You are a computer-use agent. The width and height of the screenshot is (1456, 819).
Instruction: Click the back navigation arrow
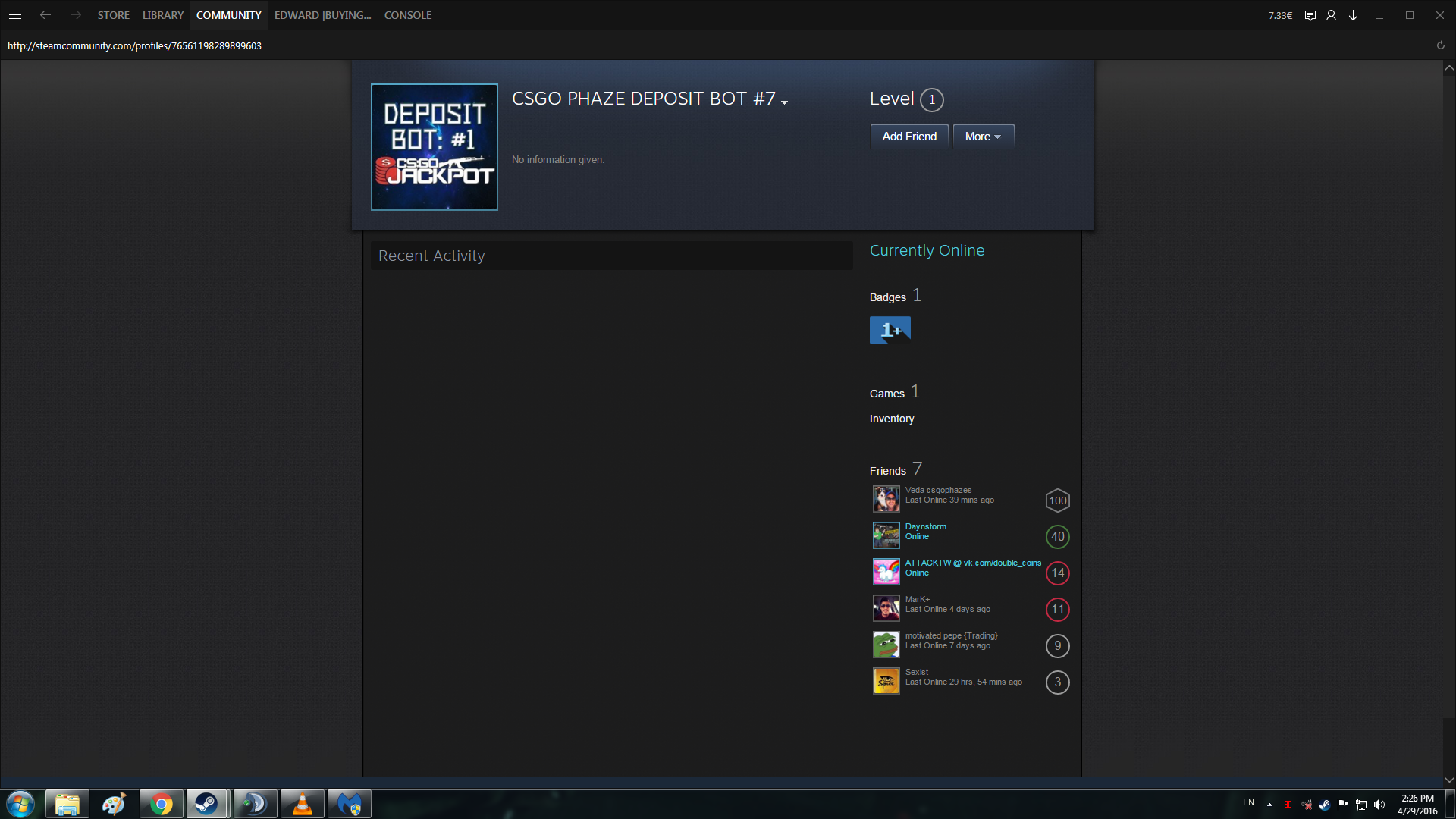pos(45,15)
